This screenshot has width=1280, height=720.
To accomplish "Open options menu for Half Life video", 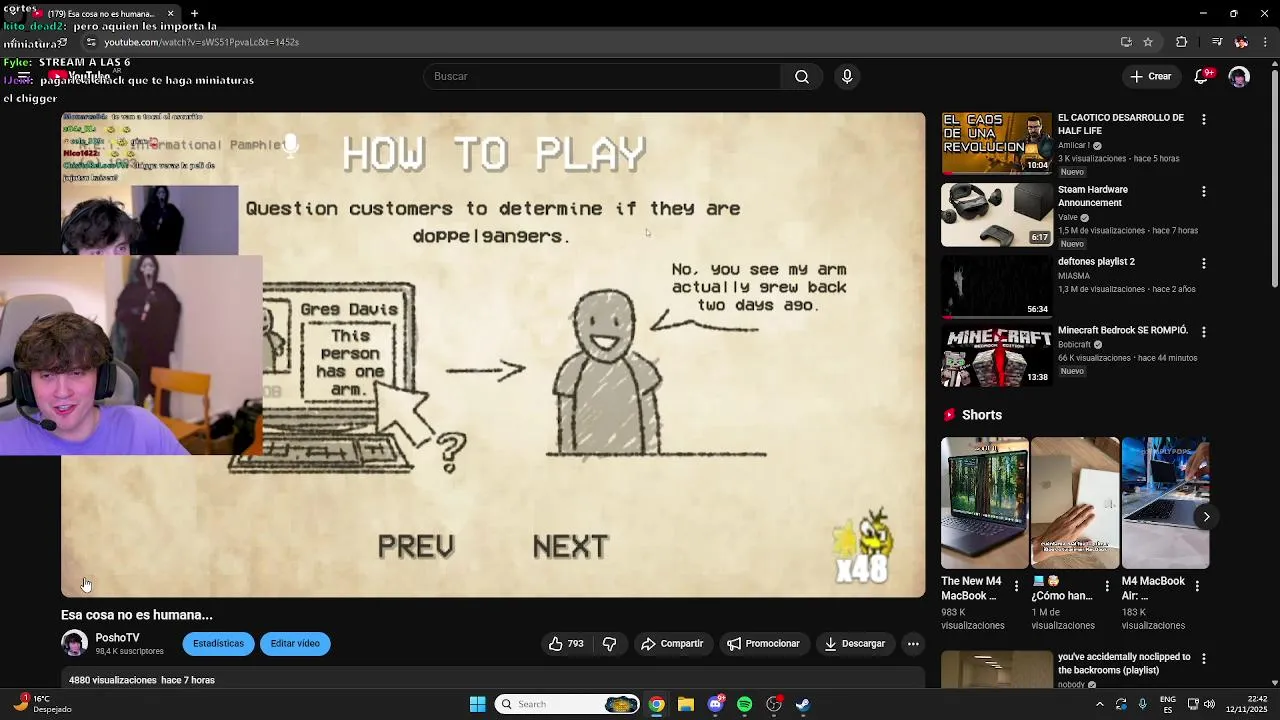I will point(1204,119).
